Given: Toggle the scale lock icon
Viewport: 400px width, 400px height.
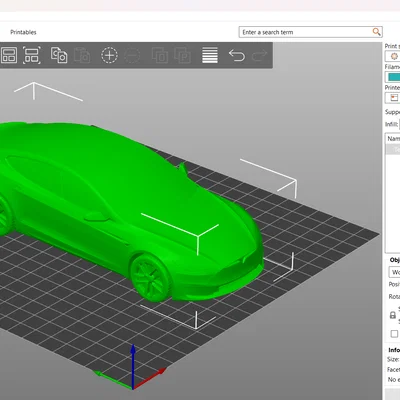Looking at the screenshot, I should tap(393, 315).
